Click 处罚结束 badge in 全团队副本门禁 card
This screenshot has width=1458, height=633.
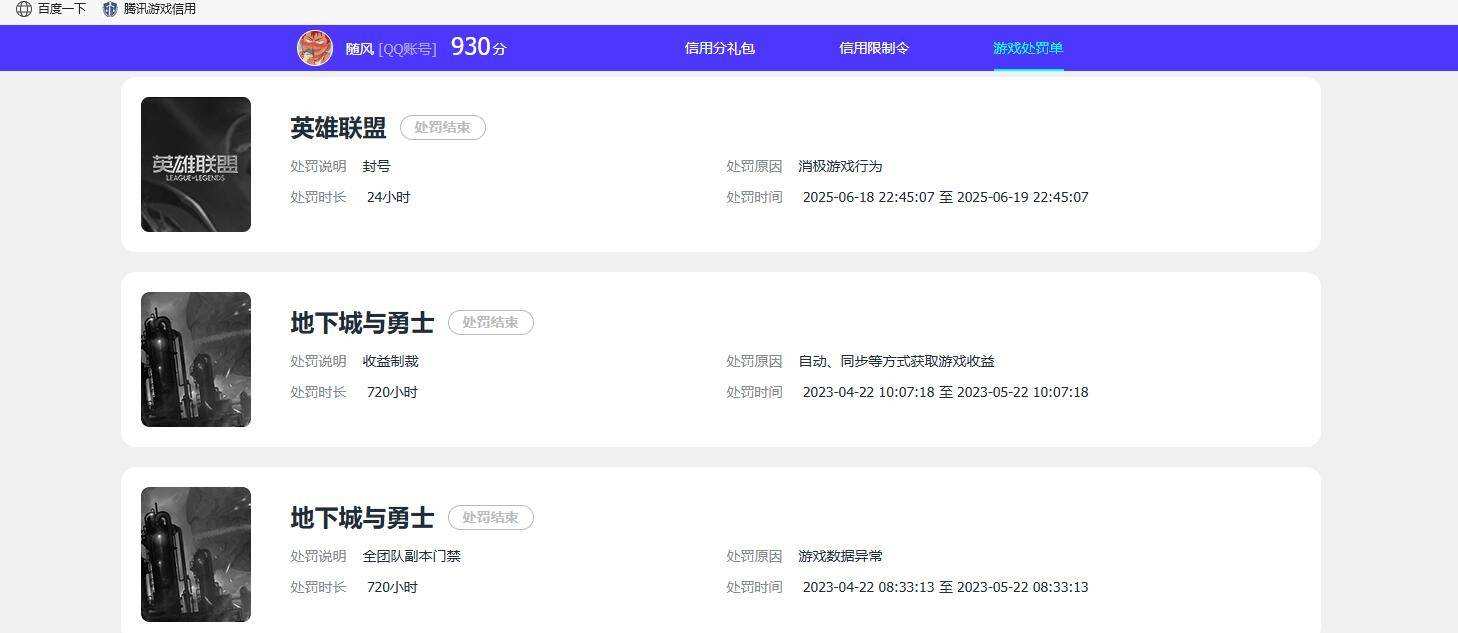pyautogui.click(x=491, y=518)
